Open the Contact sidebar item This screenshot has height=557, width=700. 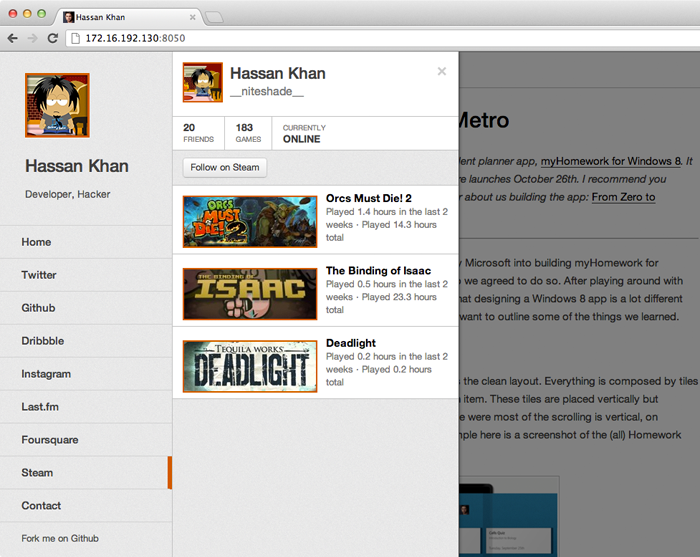click(x=86, y=506)
